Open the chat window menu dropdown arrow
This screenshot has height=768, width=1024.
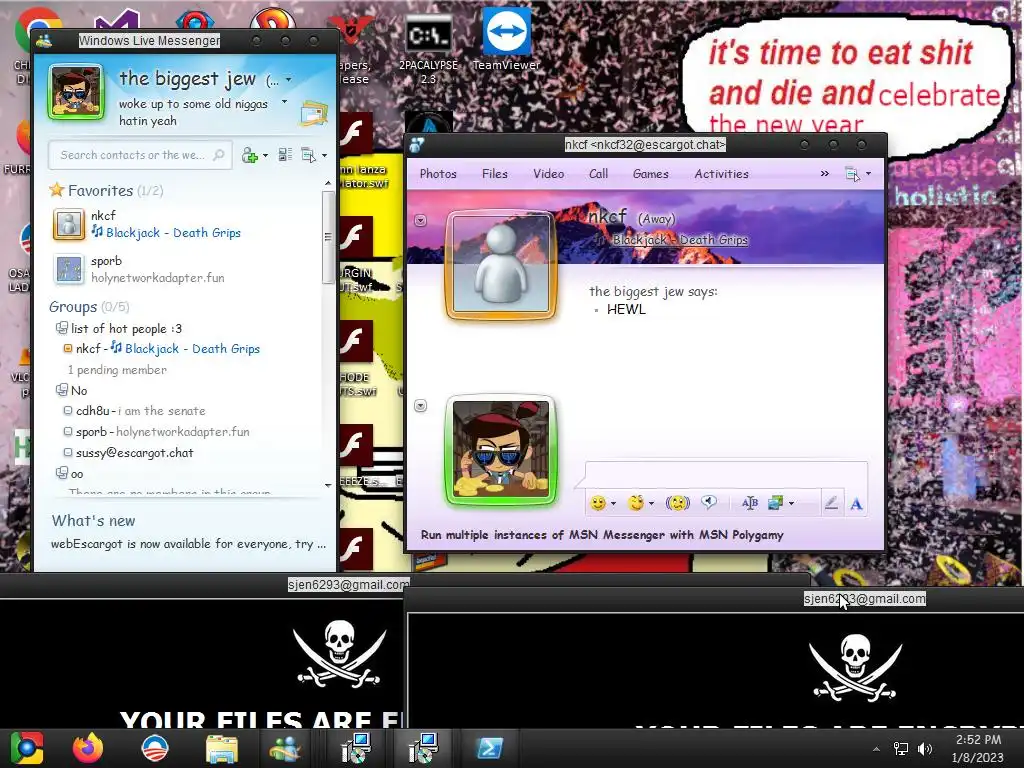[869, 174]
